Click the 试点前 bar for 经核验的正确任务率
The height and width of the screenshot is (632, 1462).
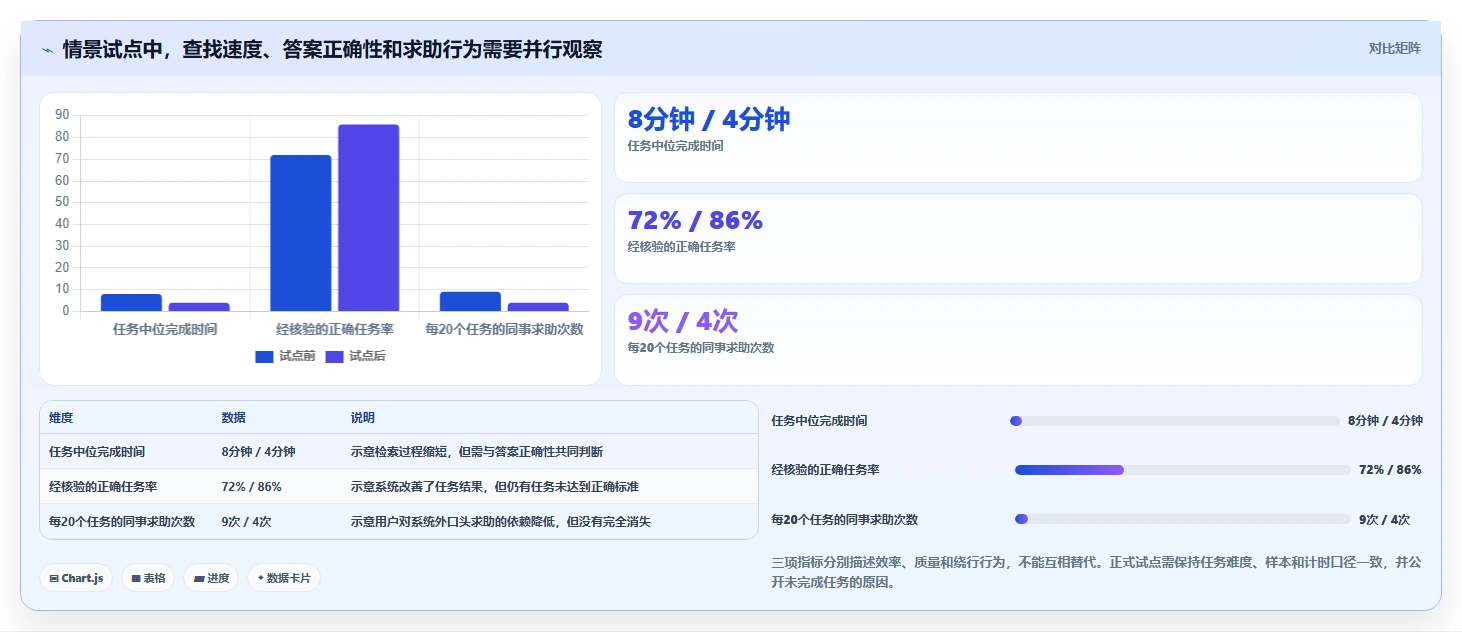coord(301,233)
